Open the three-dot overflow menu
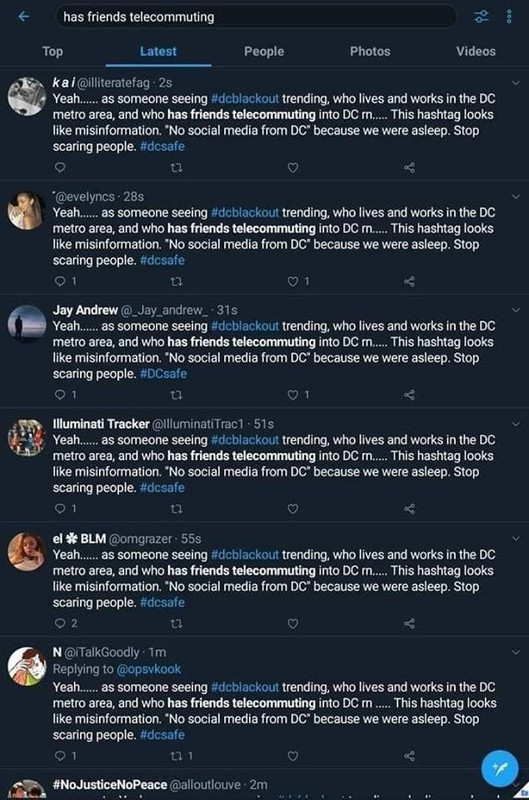The width and height of the screenshot is (529, 800). (x=509, y=17)
